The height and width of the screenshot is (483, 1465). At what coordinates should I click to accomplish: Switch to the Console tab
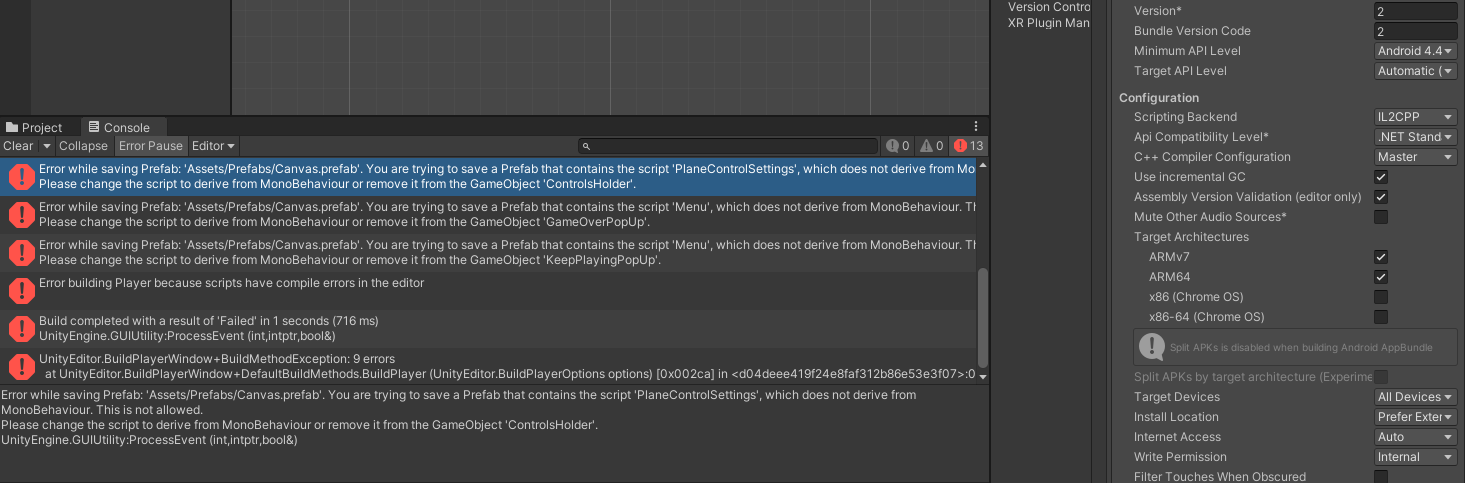click(119, 127)
